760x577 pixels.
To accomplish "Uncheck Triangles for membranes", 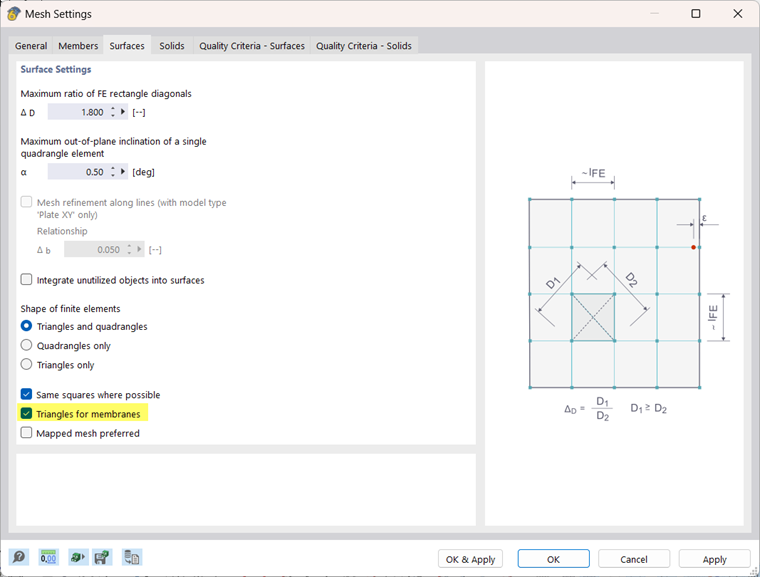I will click(x=26, y=414).
